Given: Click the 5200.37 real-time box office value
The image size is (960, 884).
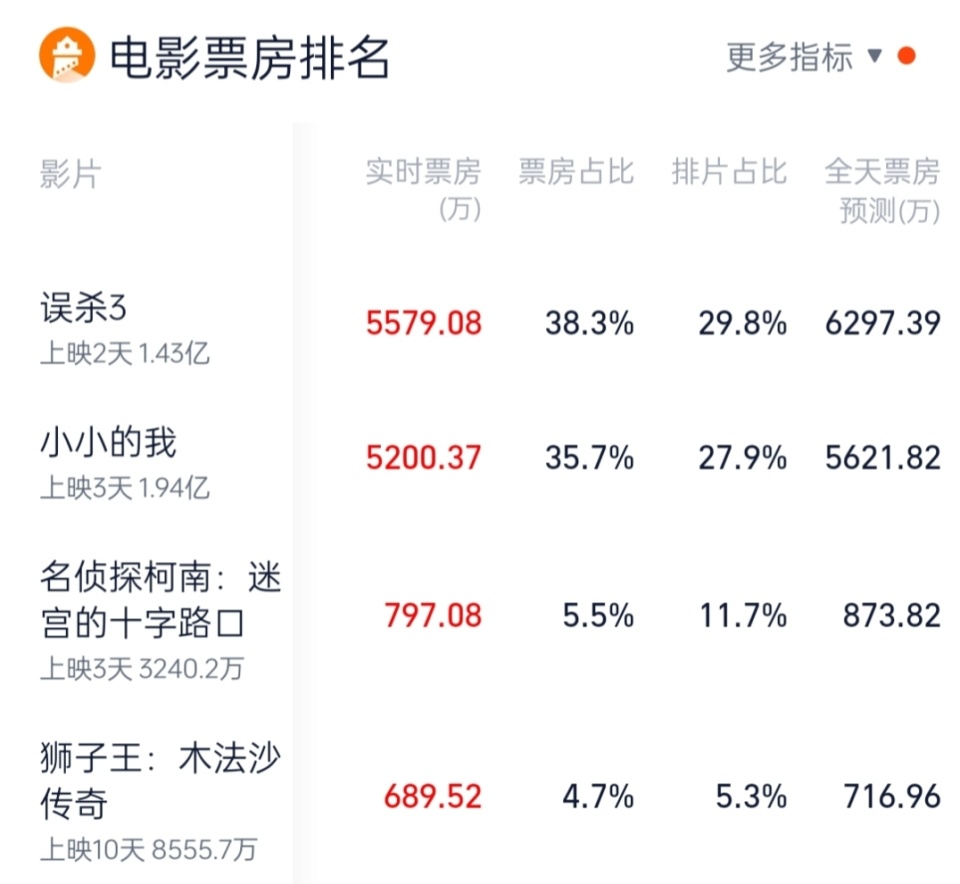Looking at the screenshot, I should pyautogui.click(x=424, y=458).
